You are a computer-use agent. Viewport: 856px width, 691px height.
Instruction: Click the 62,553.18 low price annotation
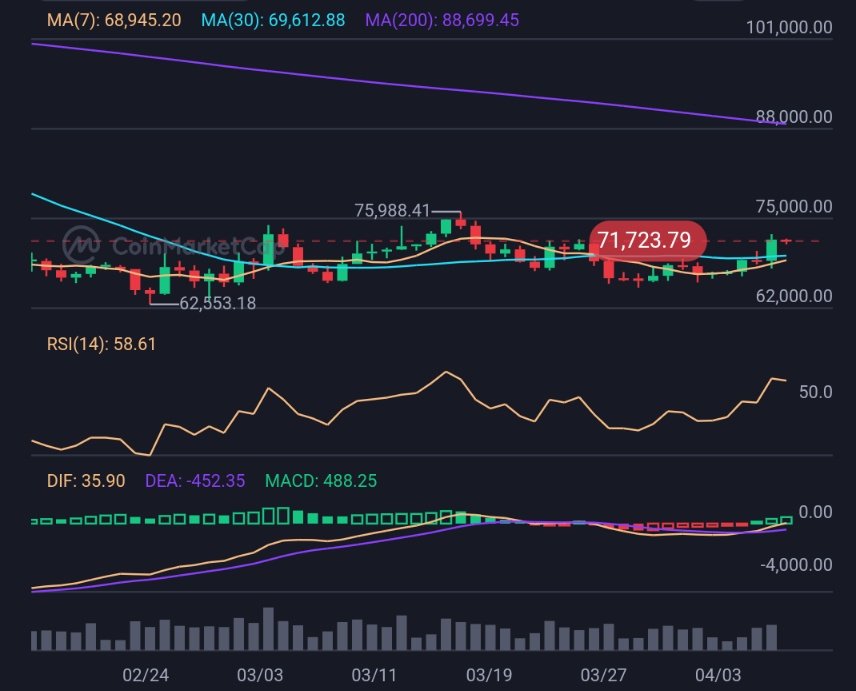click(218, 303)
